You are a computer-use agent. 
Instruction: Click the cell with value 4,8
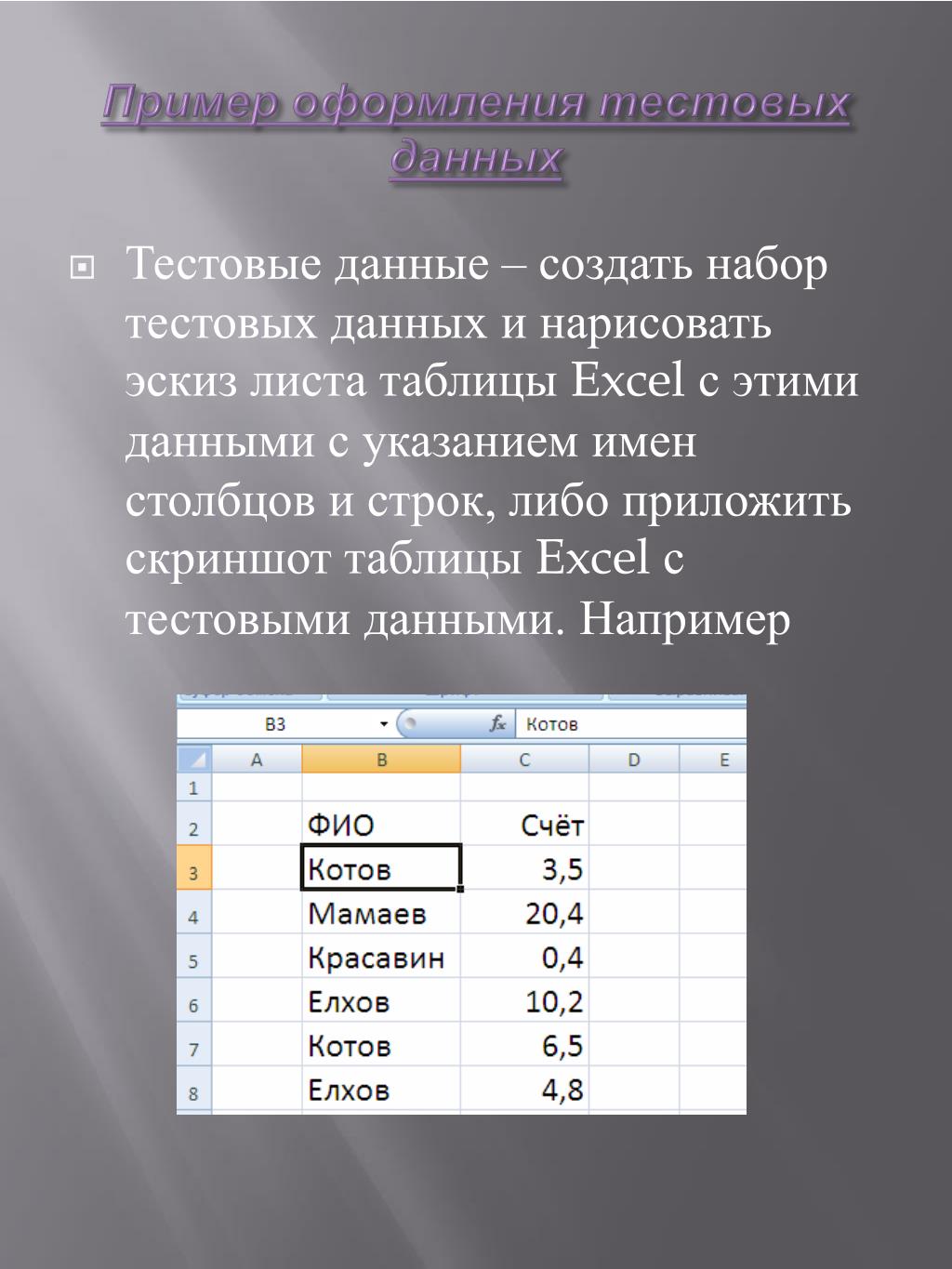tap(524, 1088)
